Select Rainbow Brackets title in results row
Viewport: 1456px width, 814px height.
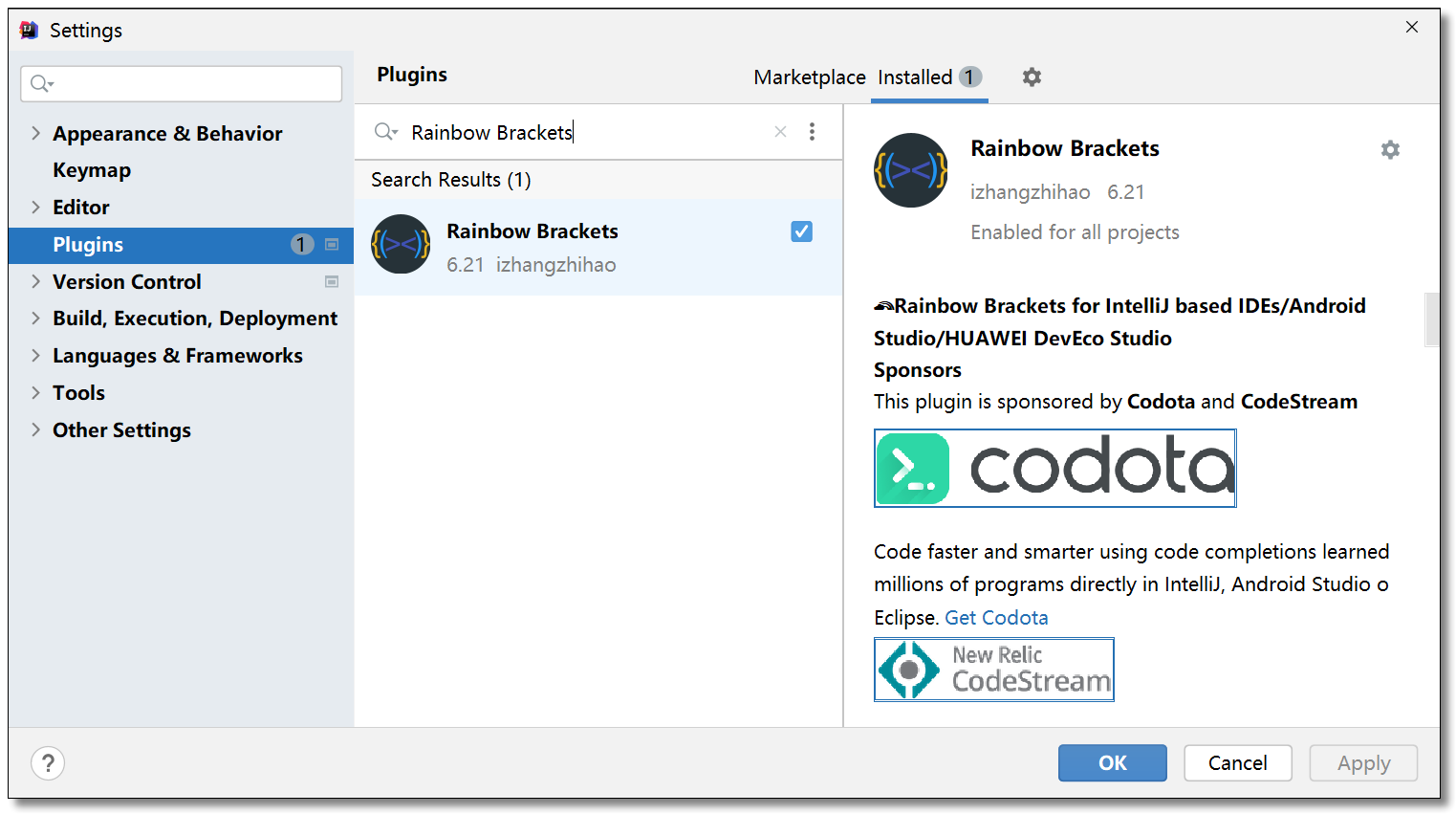click(532, 231)
